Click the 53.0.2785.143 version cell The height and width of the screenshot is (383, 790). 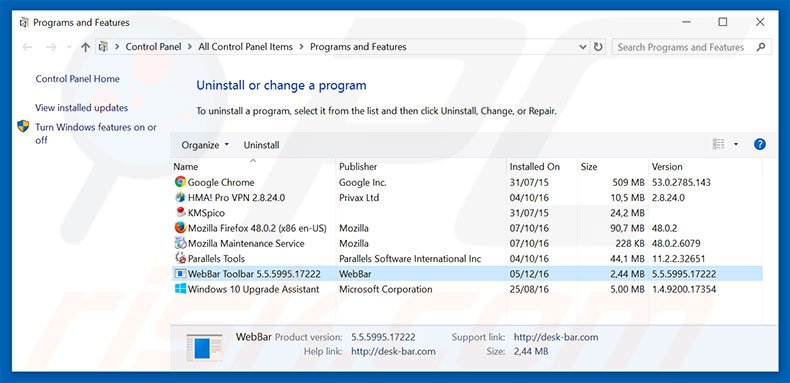pyautogui.click(x=681, y=182)
